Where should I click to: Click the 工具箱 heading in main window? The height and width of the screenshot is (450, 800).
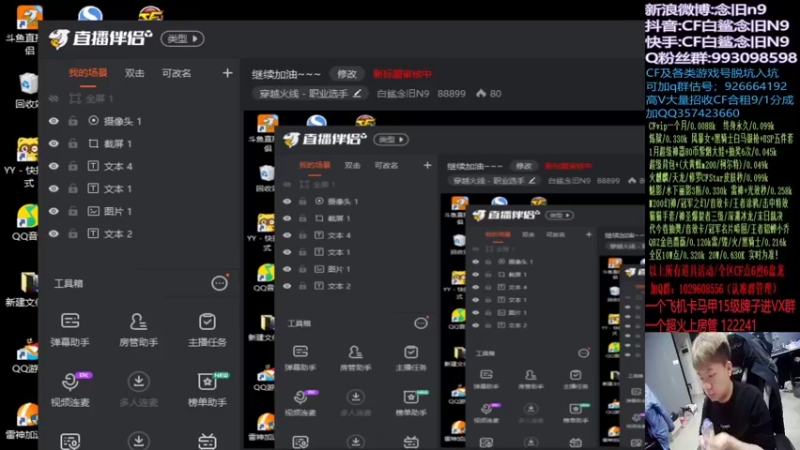[x=68, y=283]
